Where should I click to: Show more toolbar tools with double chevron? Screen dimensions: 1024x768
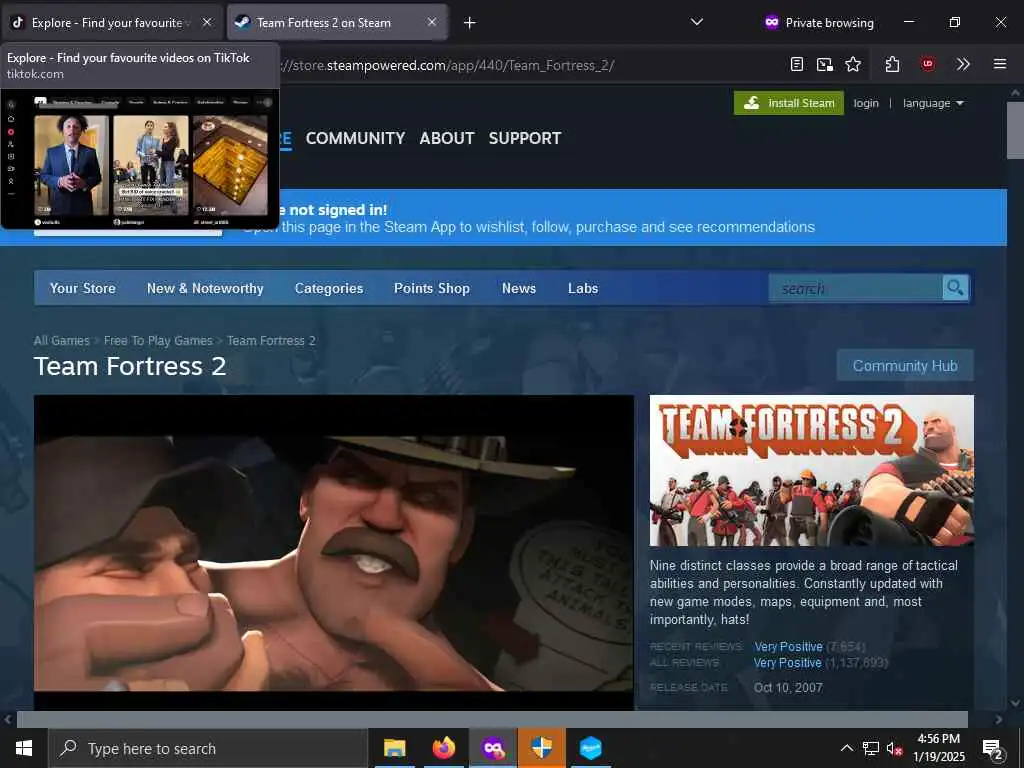(963, 64)
